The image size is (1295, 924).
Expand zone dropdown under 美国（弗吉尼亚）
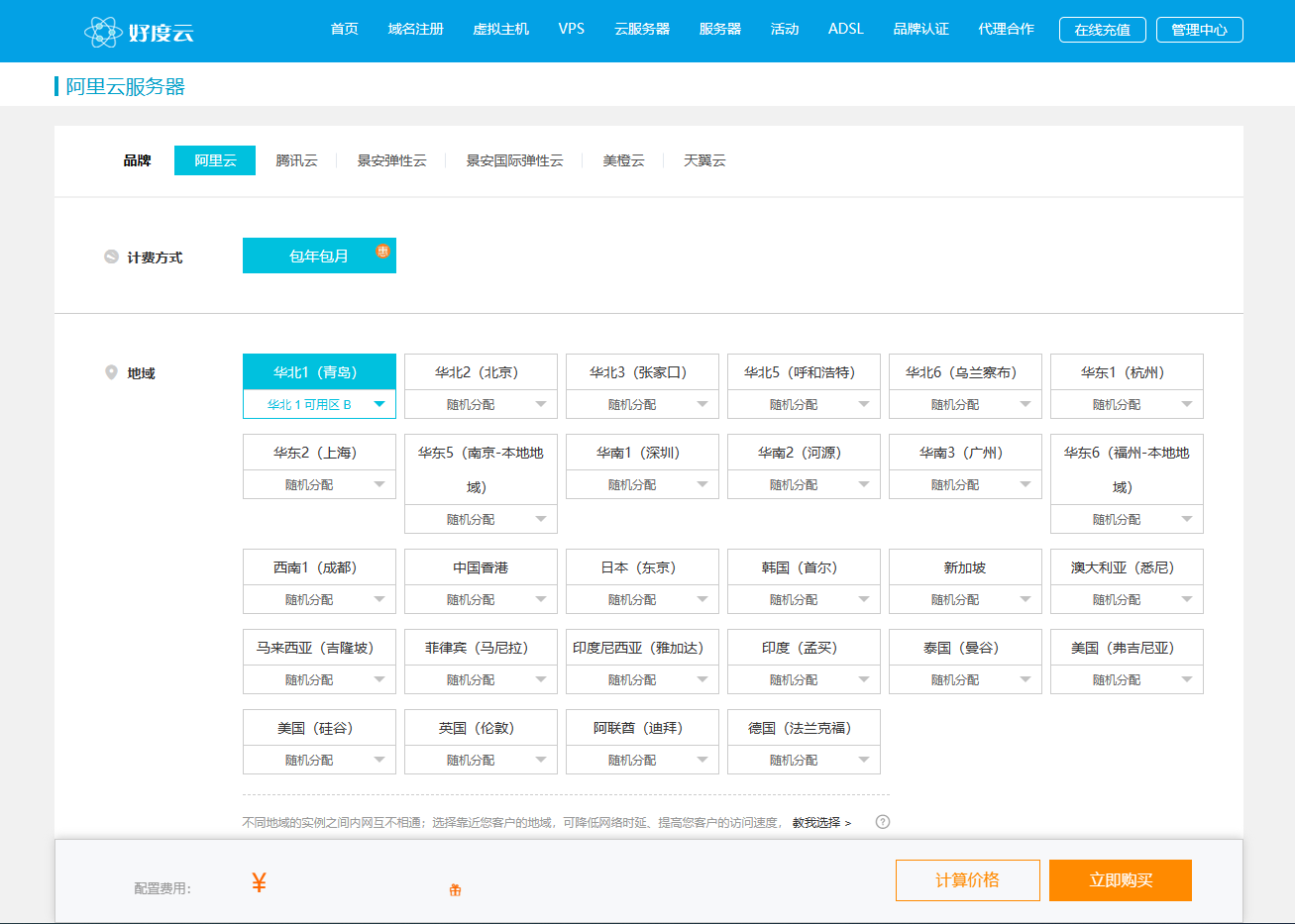1127,679
